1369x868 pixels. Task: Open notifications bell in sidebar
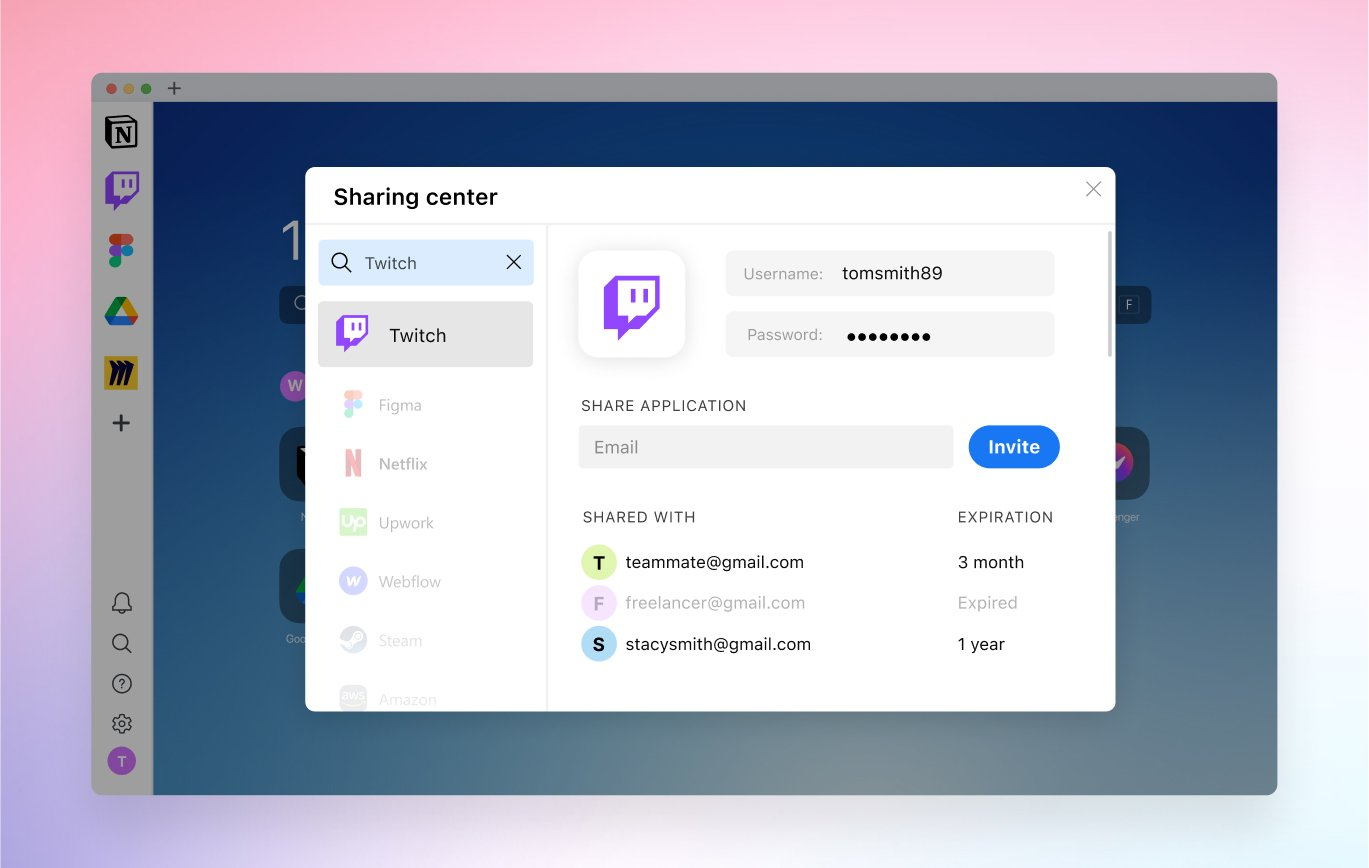pos(122,603)
